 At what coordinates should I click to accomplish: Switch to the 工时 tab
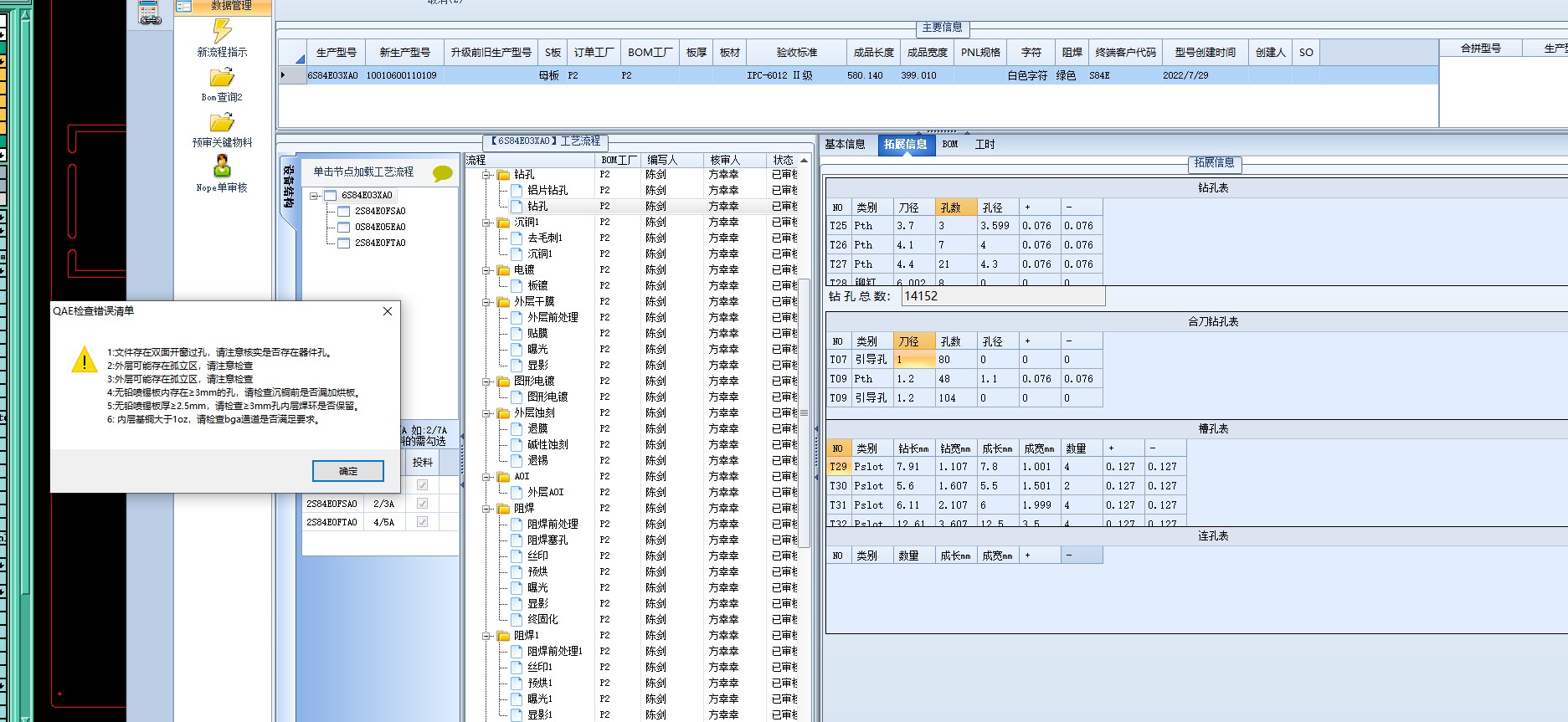coord(984,145)
